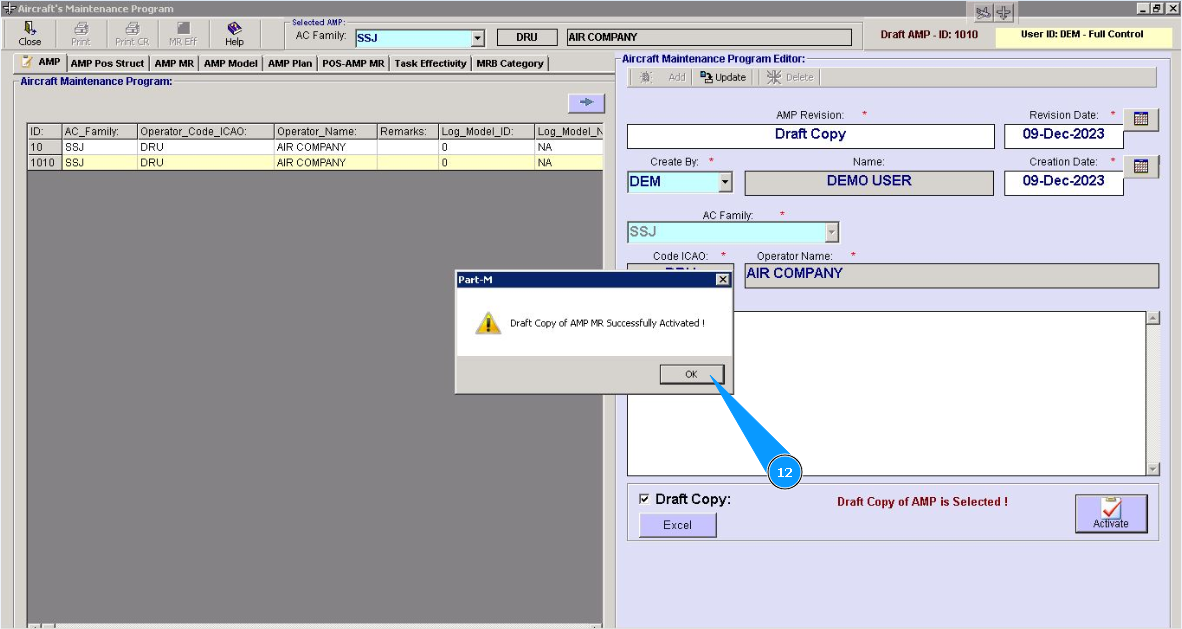The width and height of the screenshot is (1182, 629).
Task: Click the Operator Name field in editor
Action: 951,275
